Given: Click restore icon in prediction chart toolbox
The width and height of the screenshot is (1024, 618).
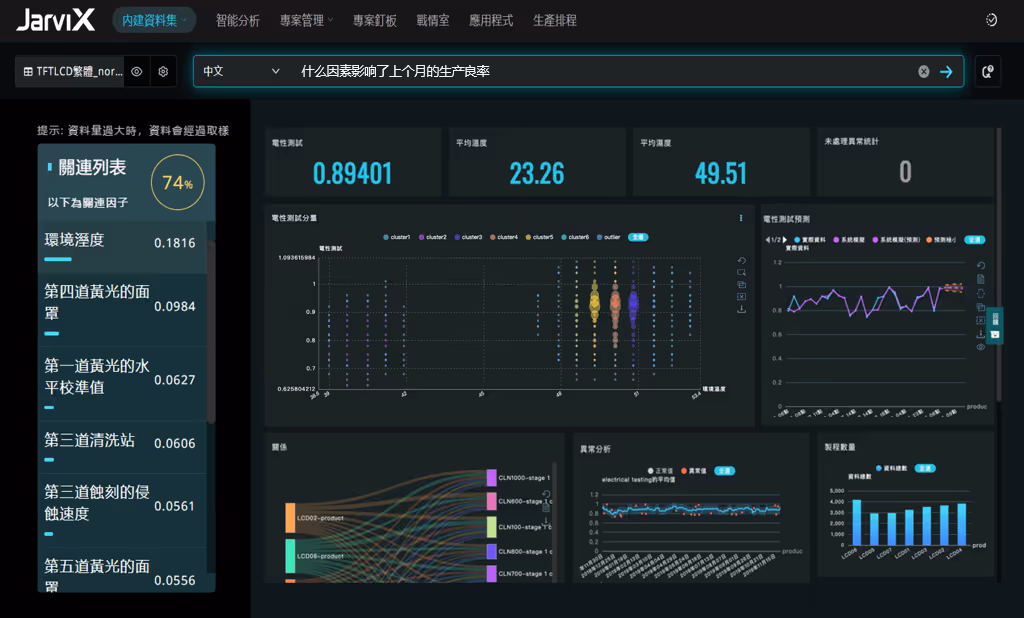Looking at the screenshot, I should (980, 266).
